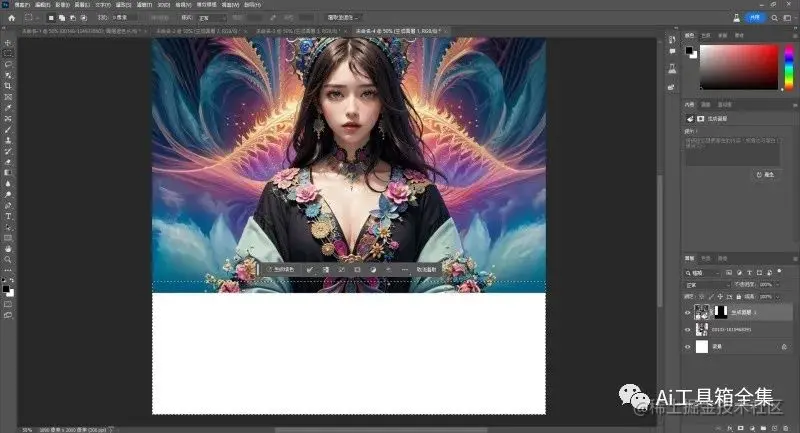Choose the Add to selection mode button

pyautogui.click(x=62, y=17)
